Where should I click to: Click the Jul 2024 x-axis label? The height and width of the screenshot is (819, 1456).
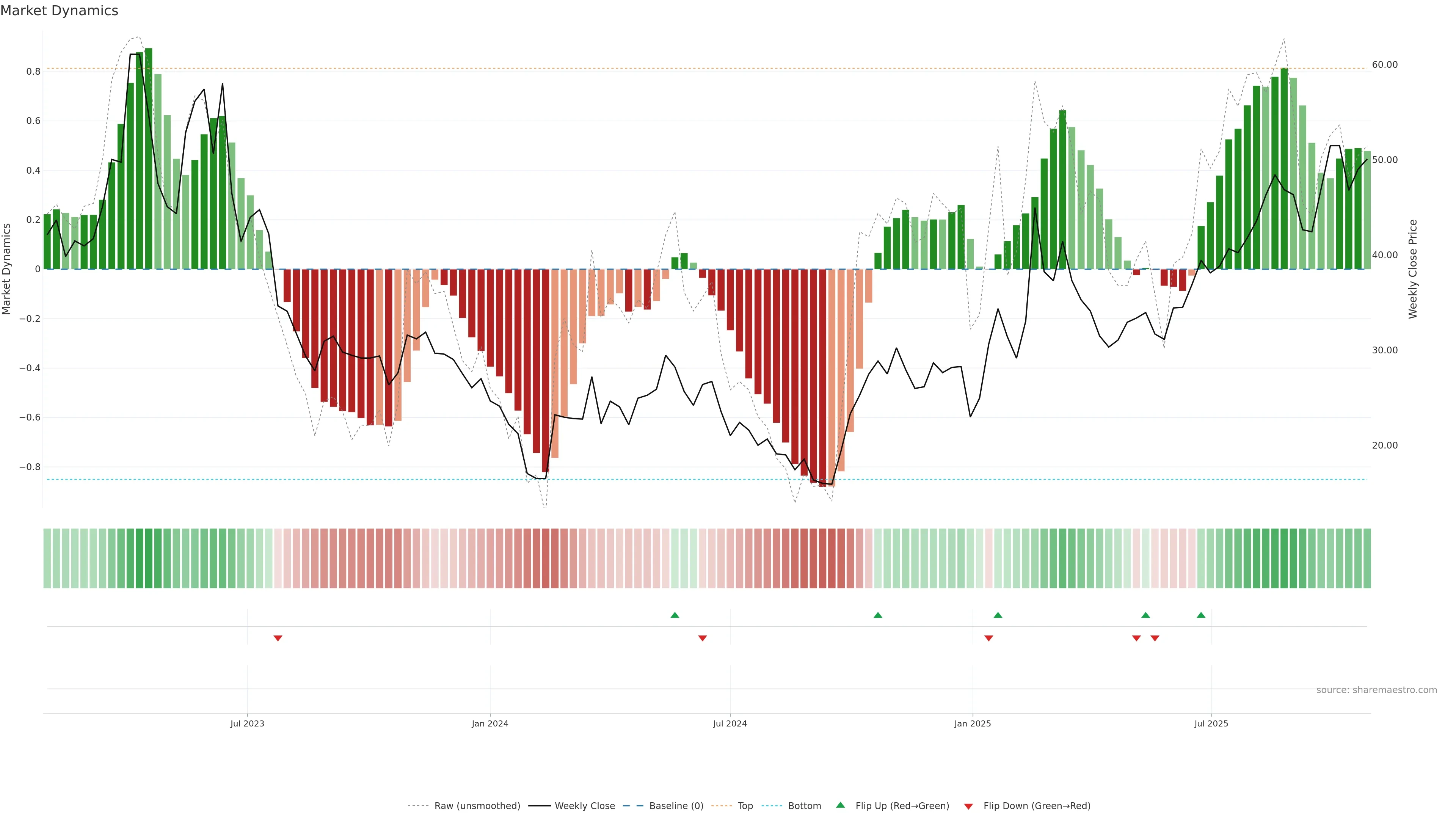pos(730,723)
